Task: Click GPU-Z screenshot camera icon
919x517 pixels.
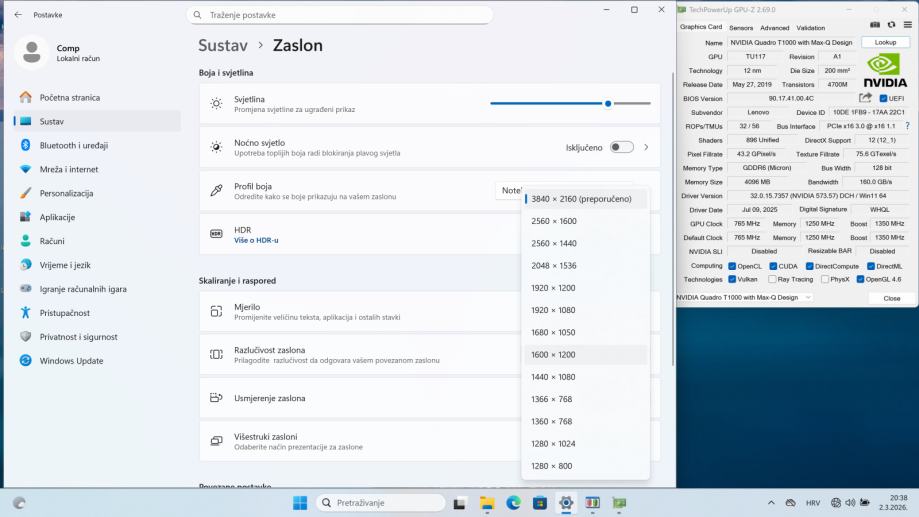Action: point(874,25)
